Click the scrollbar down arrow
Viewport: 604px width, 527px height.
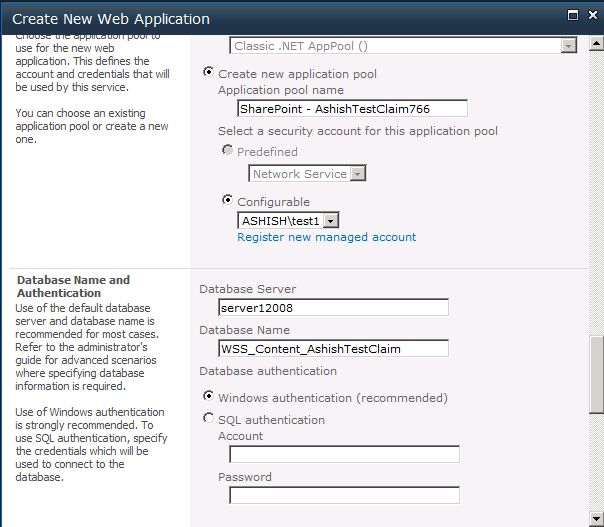(596, 519)
